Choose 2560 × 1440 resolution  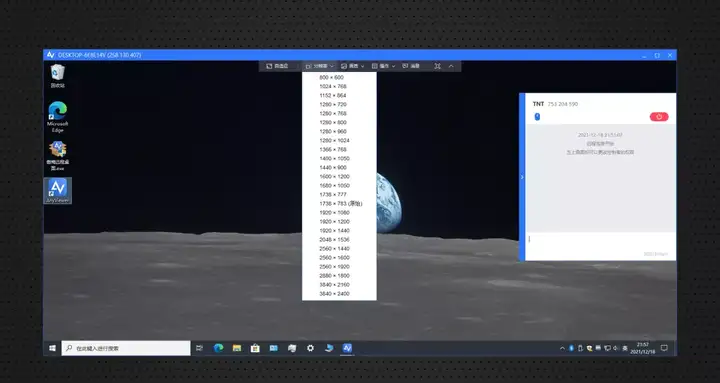click(x=339, y=248)
